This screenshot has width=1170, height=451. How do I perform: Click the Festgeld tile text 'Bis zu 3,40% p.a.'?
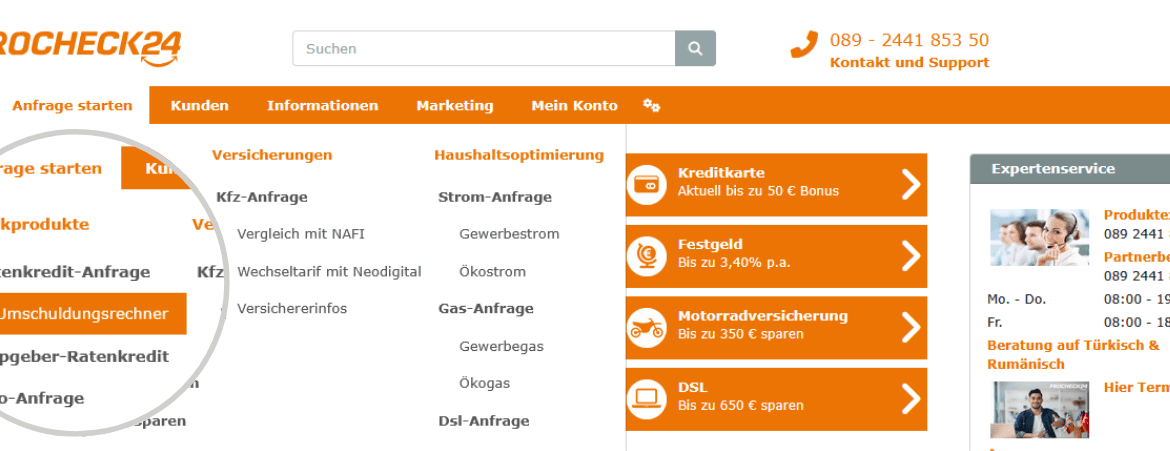point(733,263)
